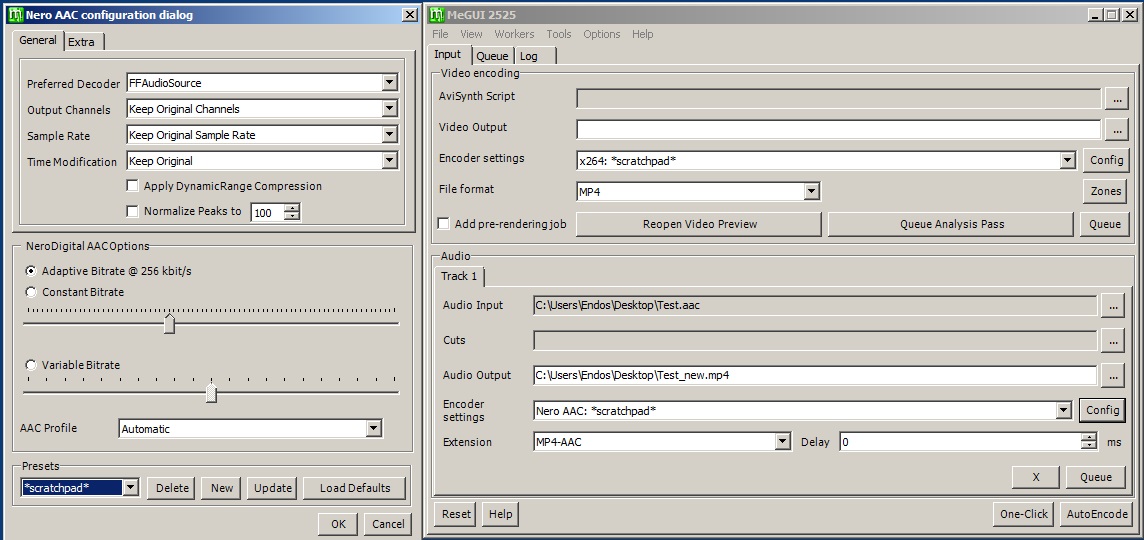Open AAC Profile dropdown

point(374,428)
